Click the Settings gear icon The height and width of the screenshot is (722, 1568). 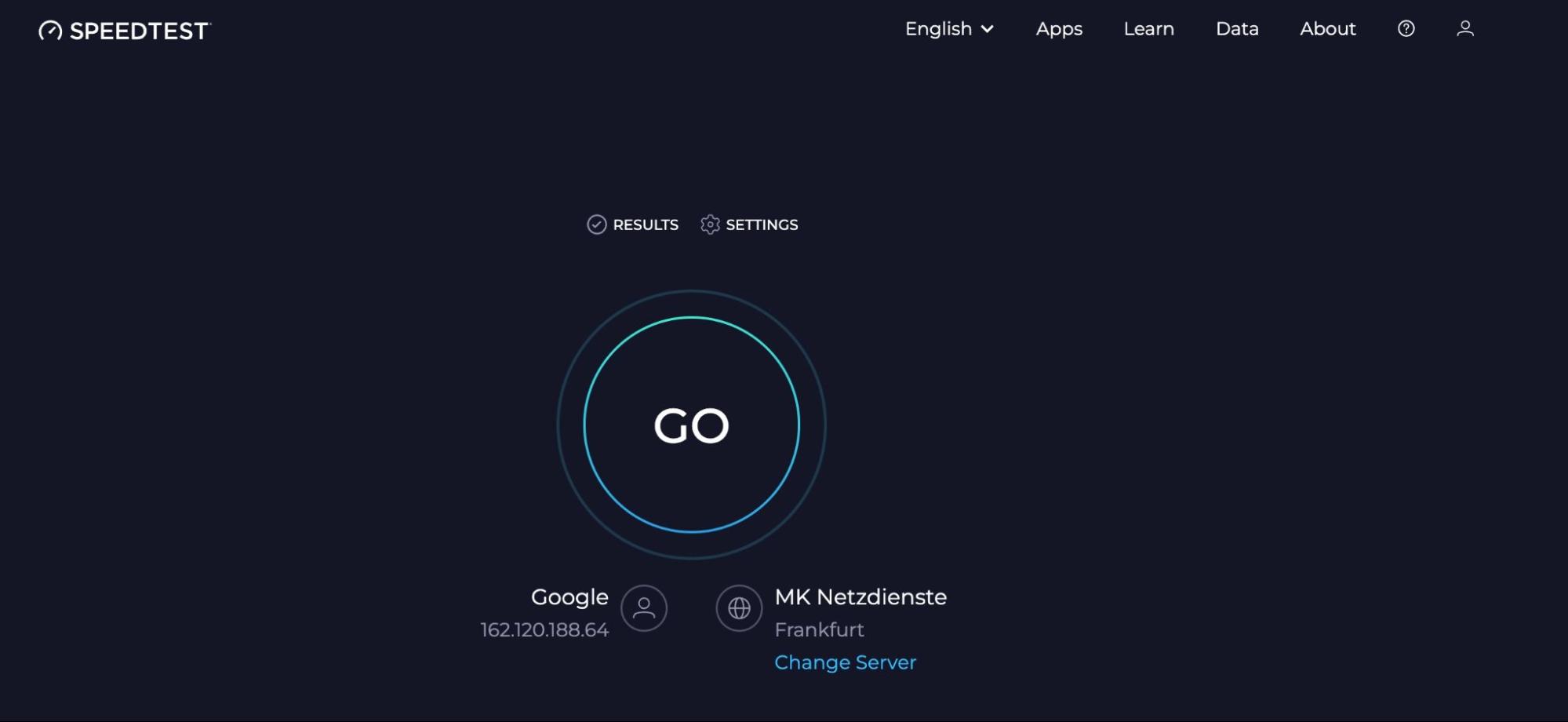(710, 224)
